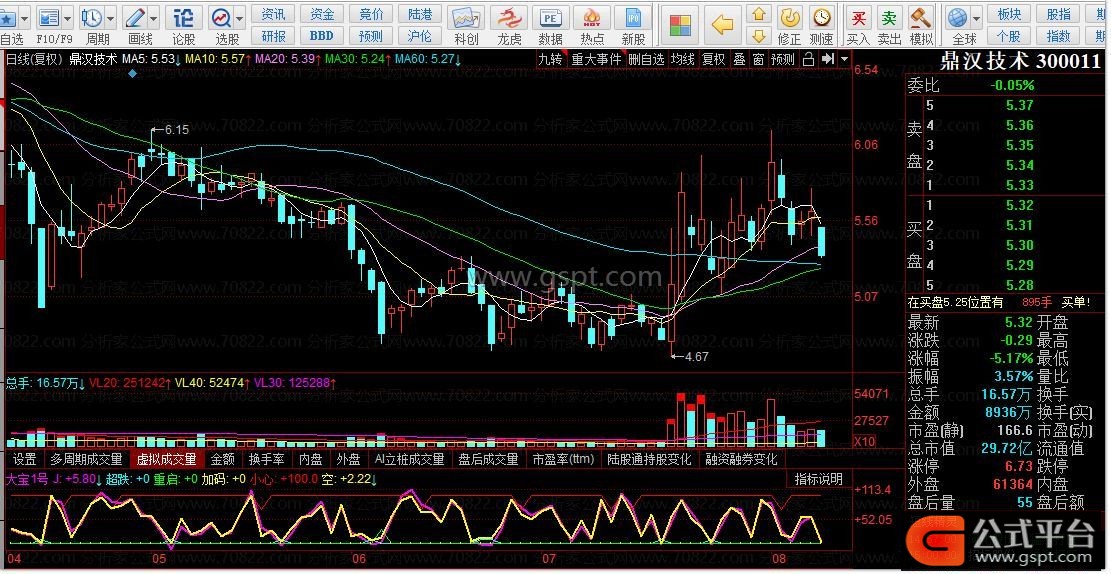Expand the F10/F9 dropdown arrow

click(x=68, y=18)
